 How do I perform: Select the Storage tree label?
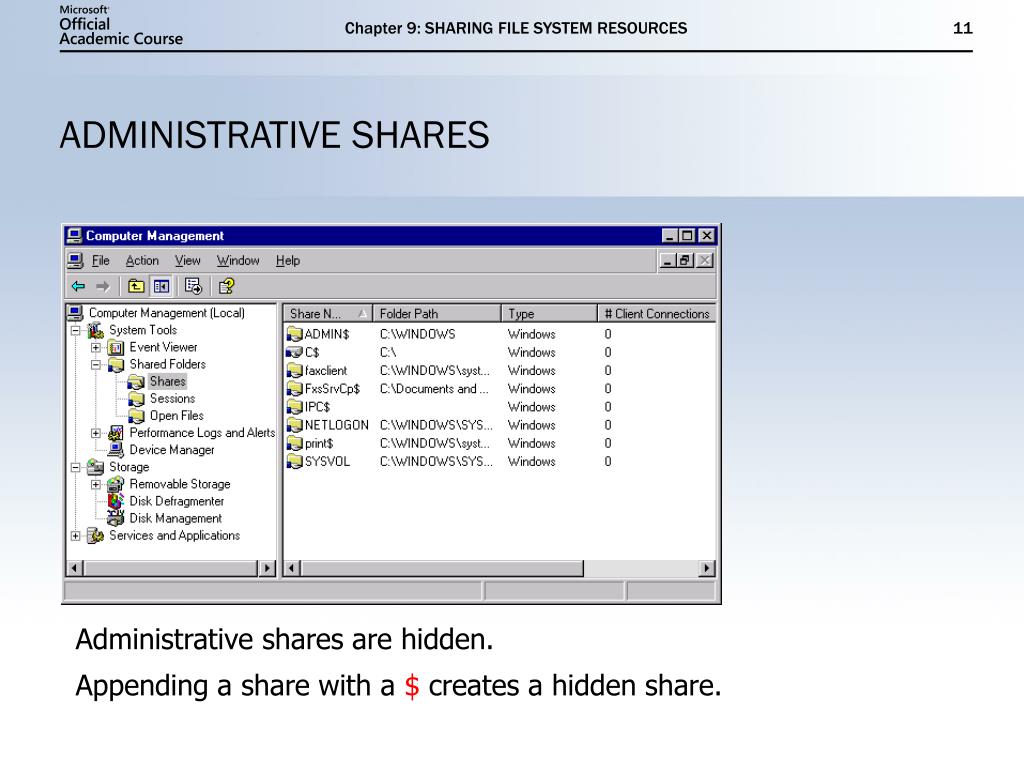pyautogui.click(x=129, y=467)
